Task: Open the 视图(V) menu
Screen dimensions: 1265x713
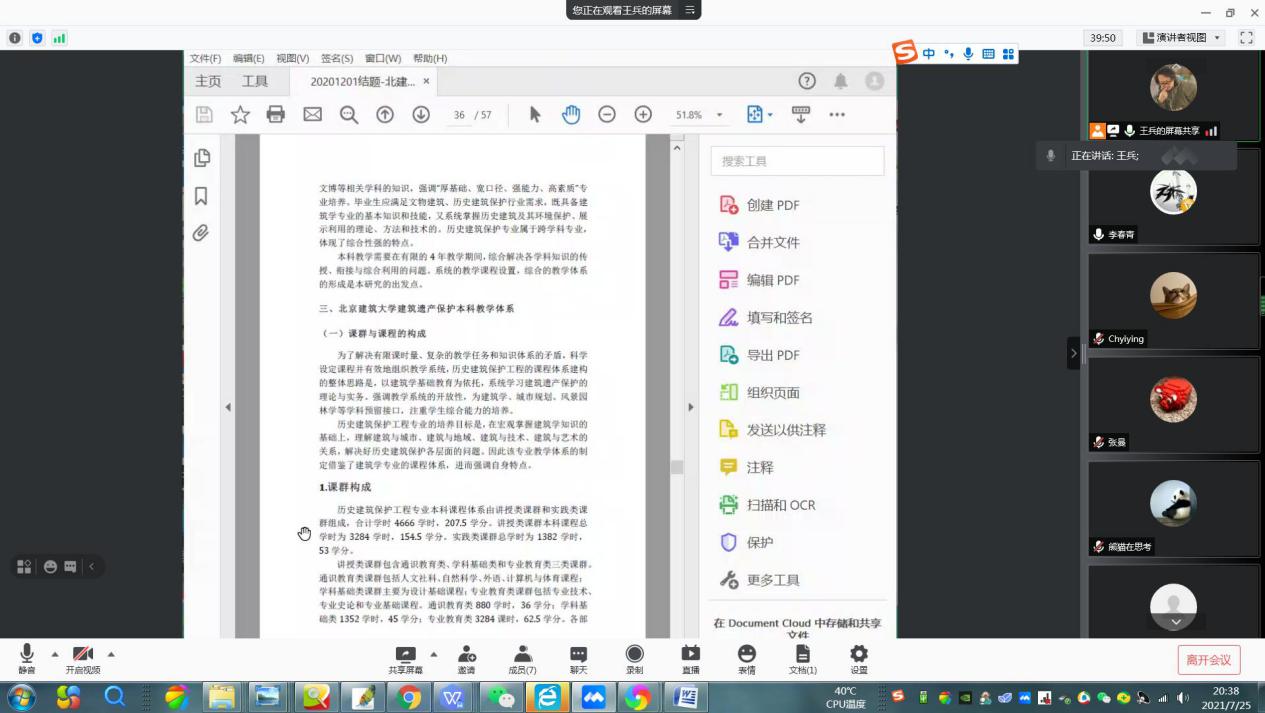Action: 292,58
